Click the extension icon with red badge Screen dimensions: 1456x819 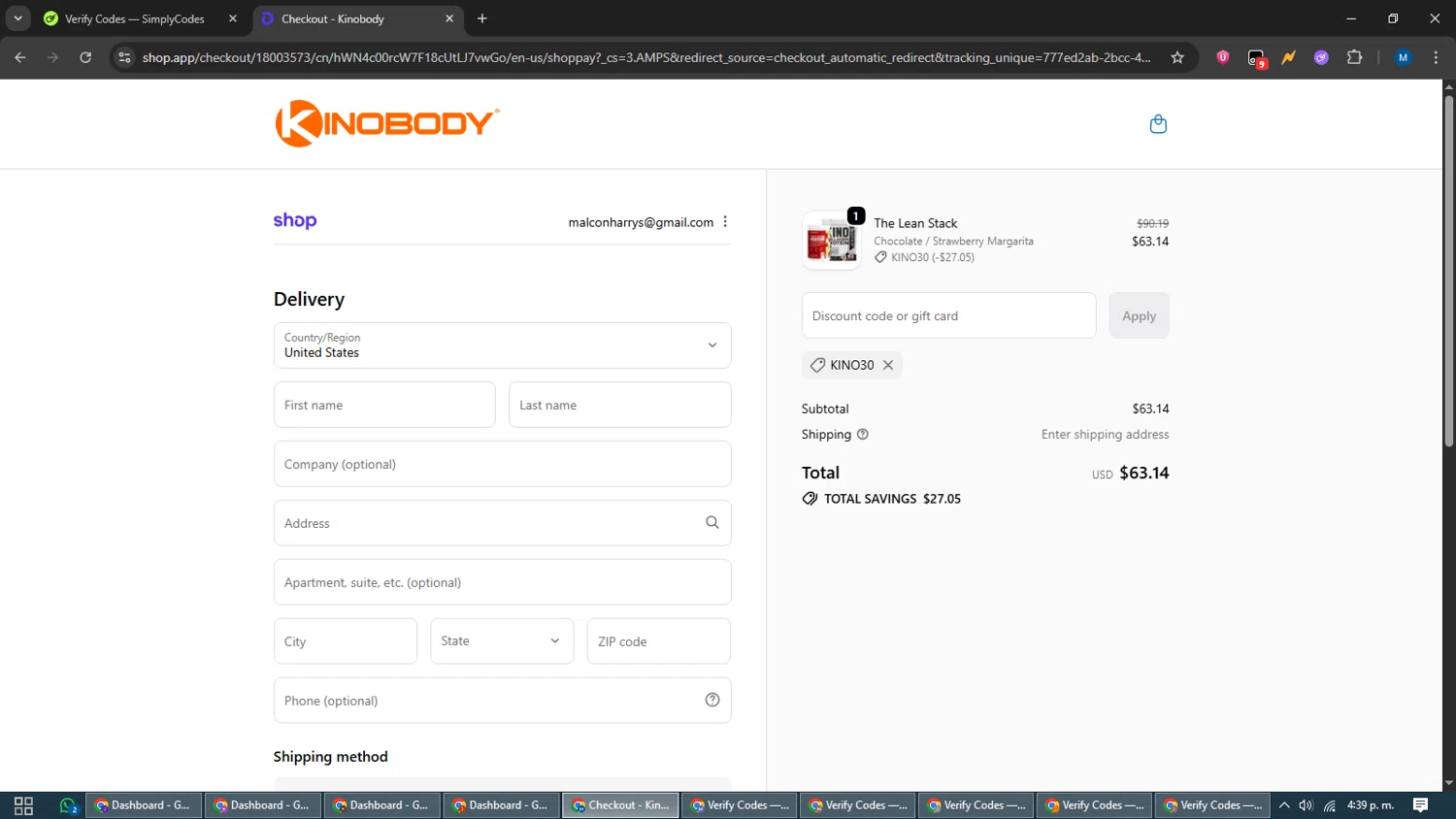point(1257,58)
